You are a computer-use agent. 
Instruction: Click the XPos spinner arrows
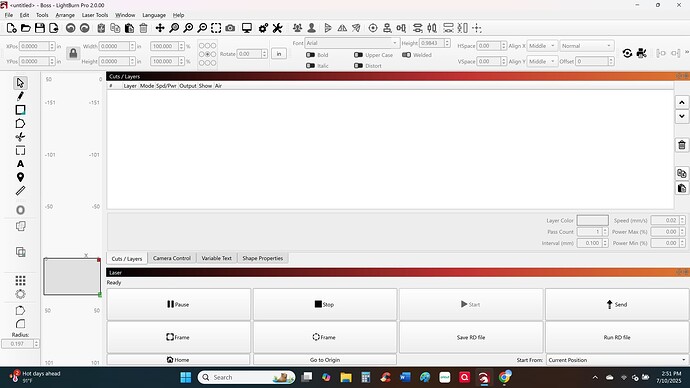[x=52, y=46]
